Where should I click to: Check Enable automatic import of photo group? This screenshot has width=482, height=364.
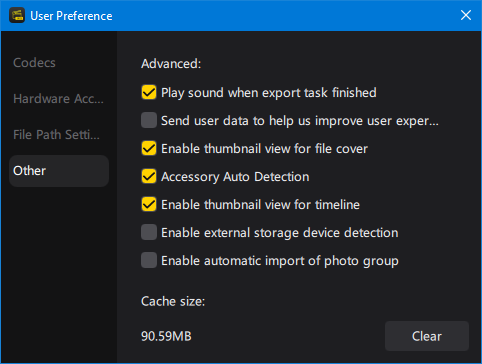(x=149, y=260)
